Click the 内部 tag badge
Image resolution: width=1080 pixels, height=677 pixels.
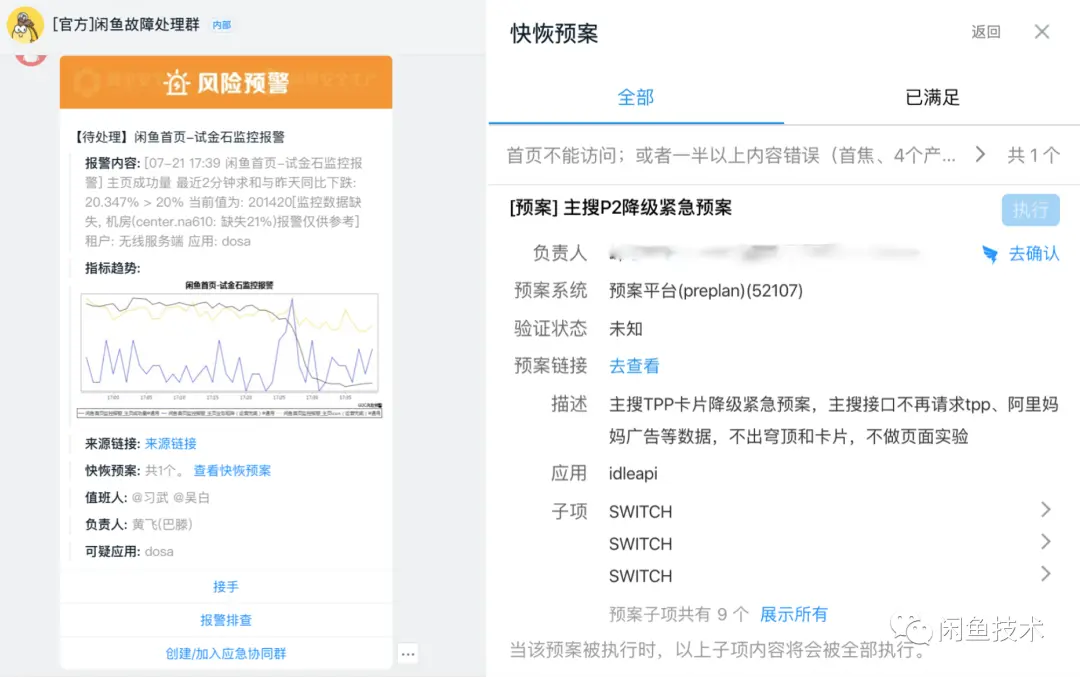221,25
